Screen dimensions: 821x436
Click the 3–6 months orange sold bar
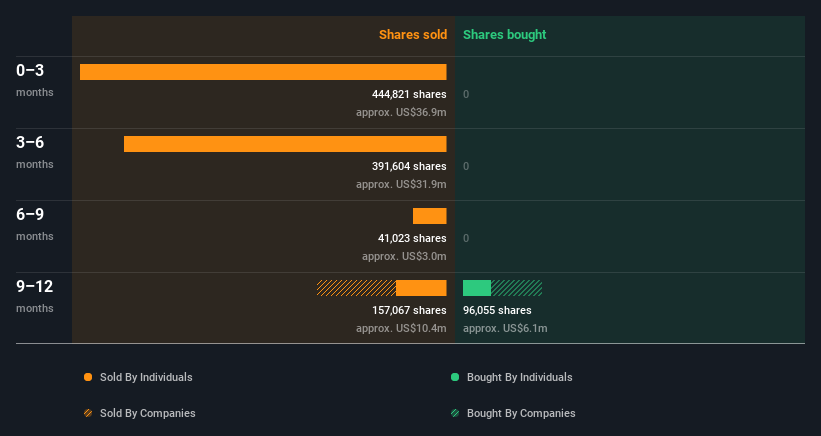pyautogui.click(x=285, y=144)
